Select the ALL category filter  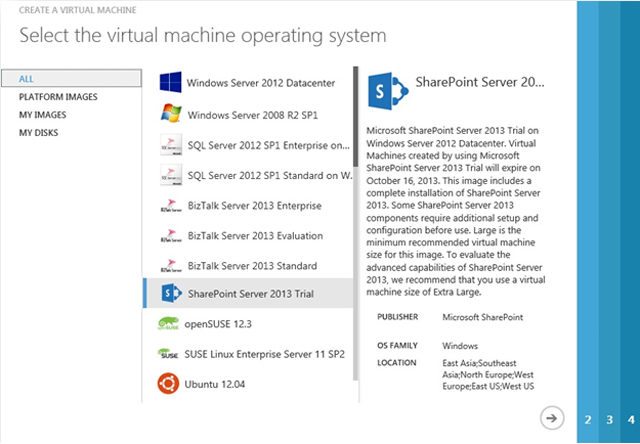pyautogui.click(x=71, y=79)
